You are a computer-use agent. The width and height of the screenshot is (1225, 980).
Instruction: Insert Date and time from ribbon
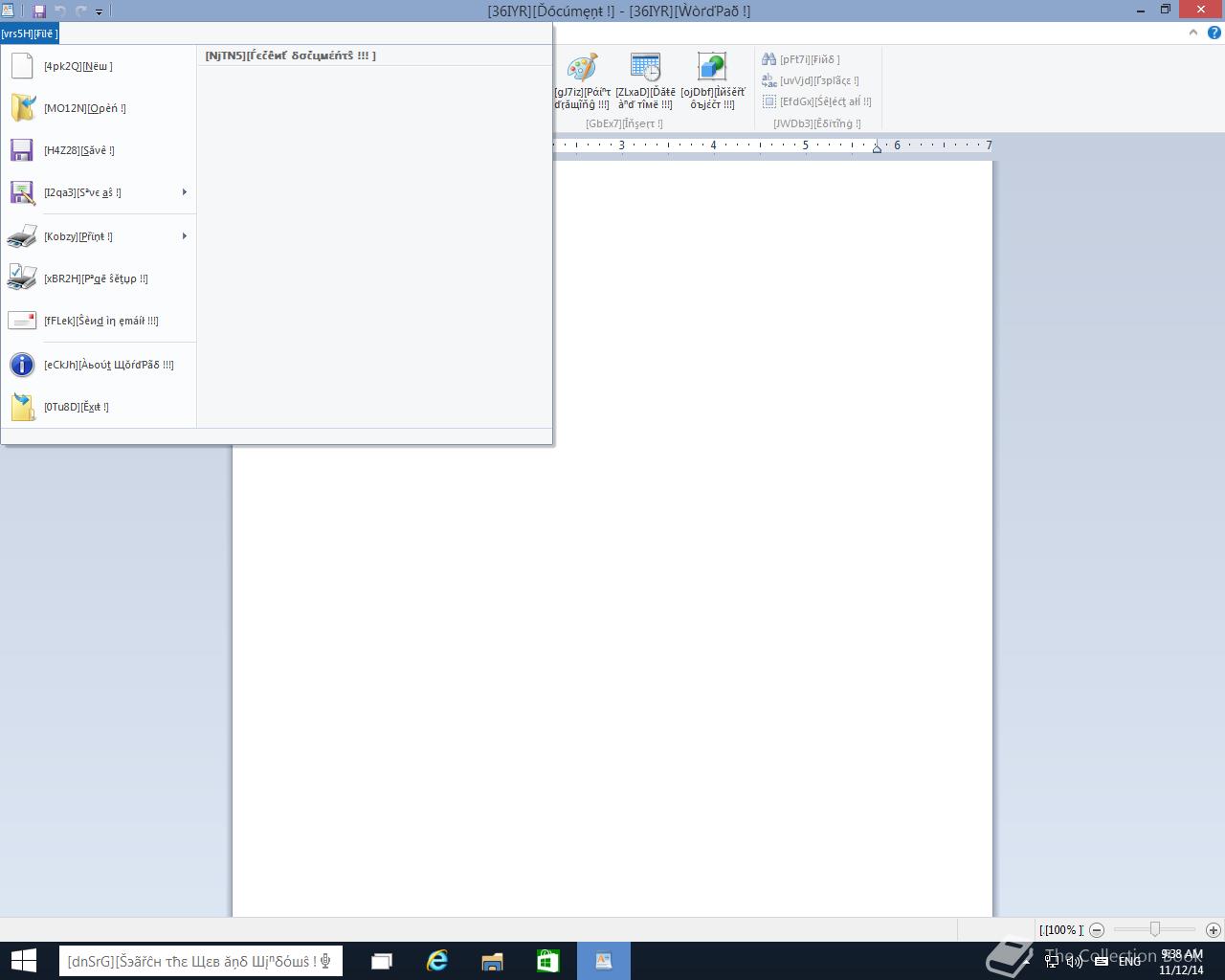click(x=645, y=81)
